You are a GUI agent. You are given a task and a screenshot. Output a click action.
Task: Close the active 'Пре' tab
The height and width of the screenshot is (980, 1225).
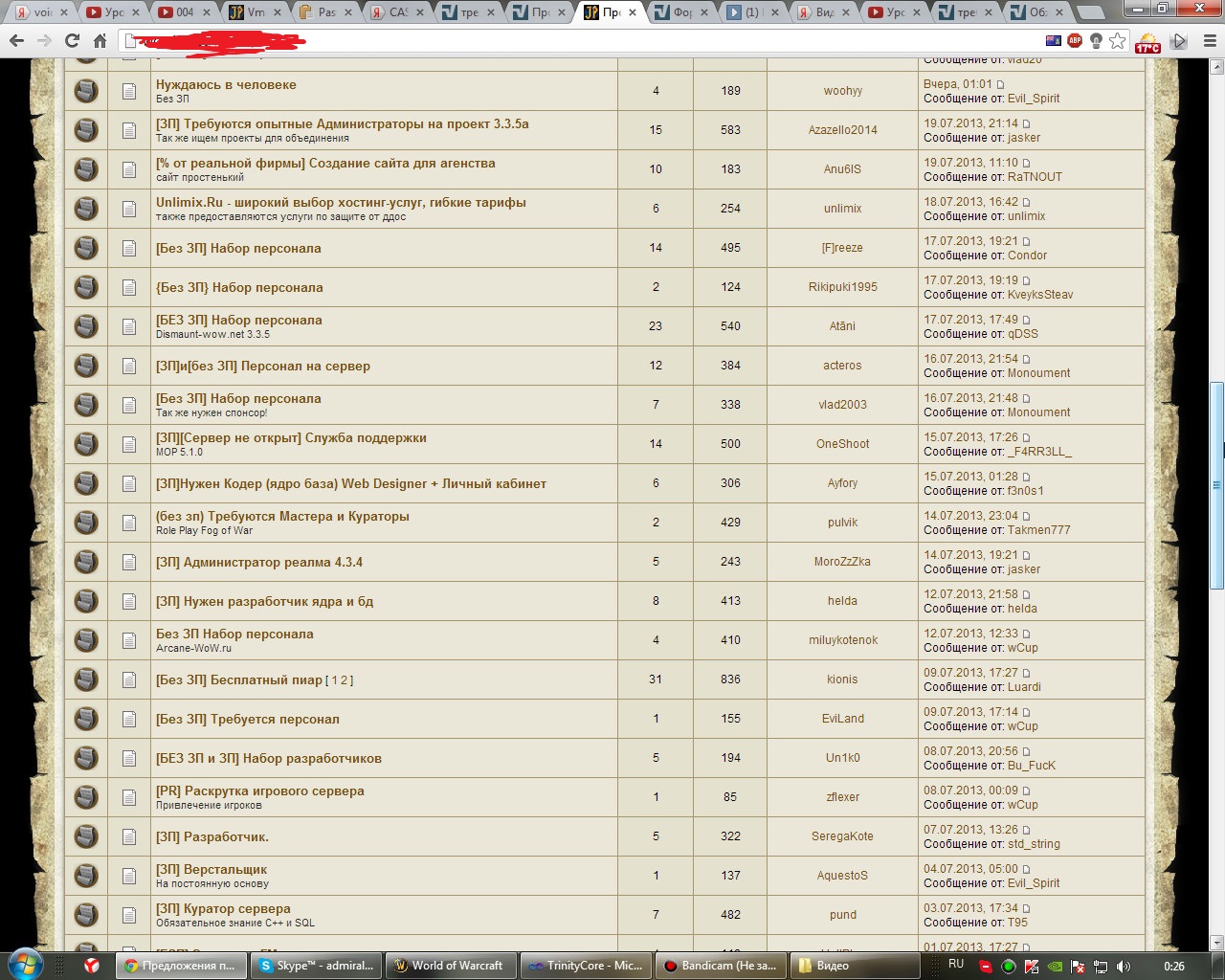632,12
